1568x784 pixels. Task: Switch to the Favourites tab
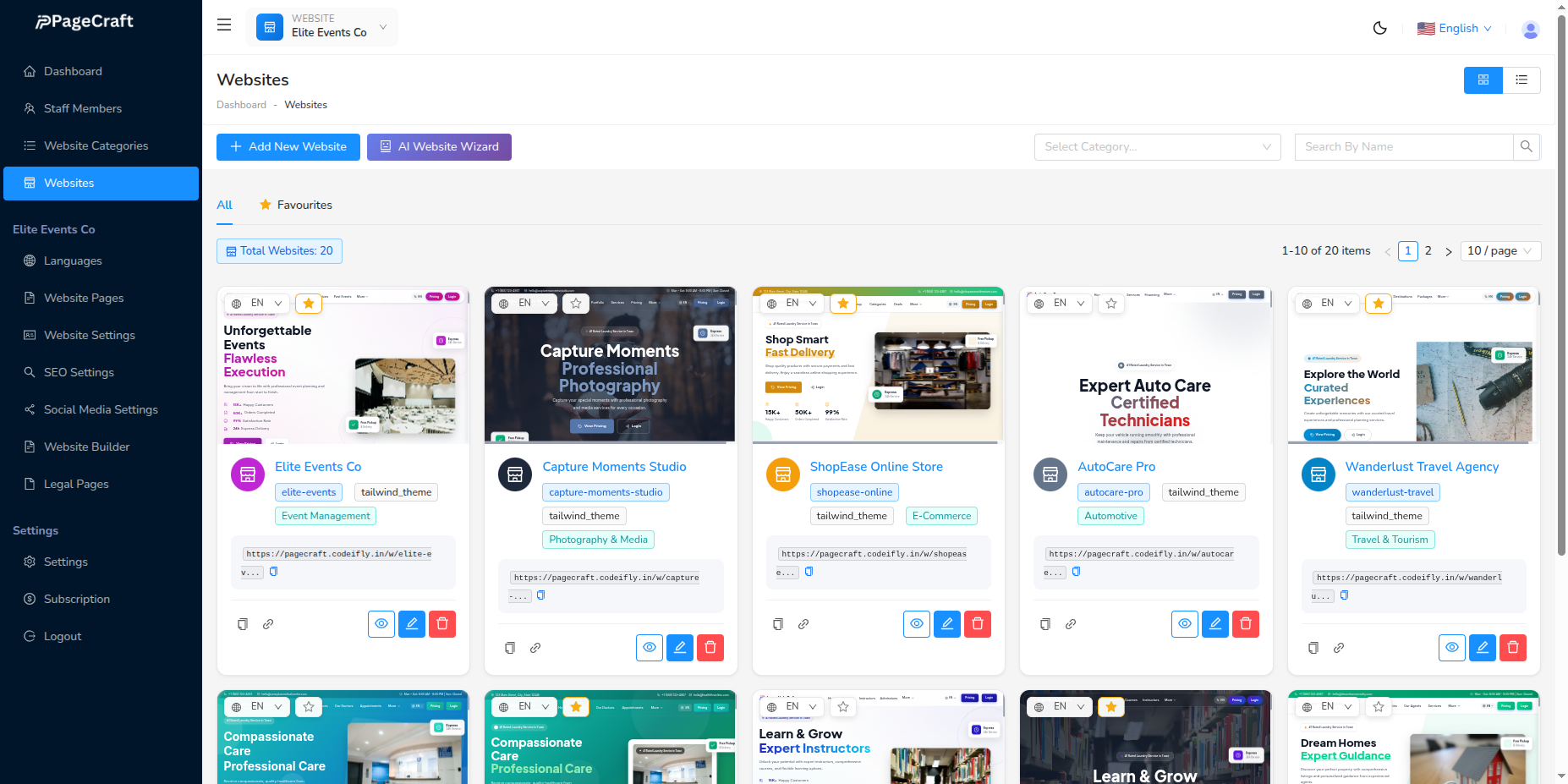(x=304, y=205)
